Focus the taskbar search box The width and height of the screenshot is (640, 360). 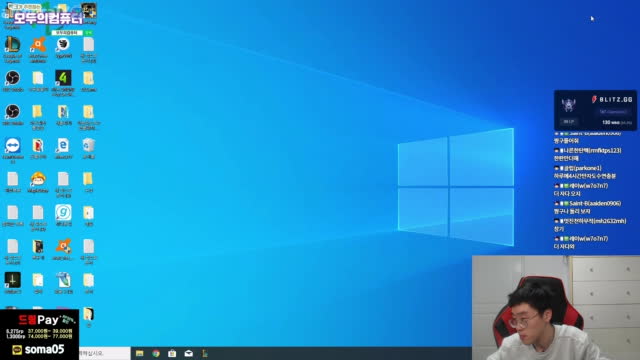(x=104, y=353)
